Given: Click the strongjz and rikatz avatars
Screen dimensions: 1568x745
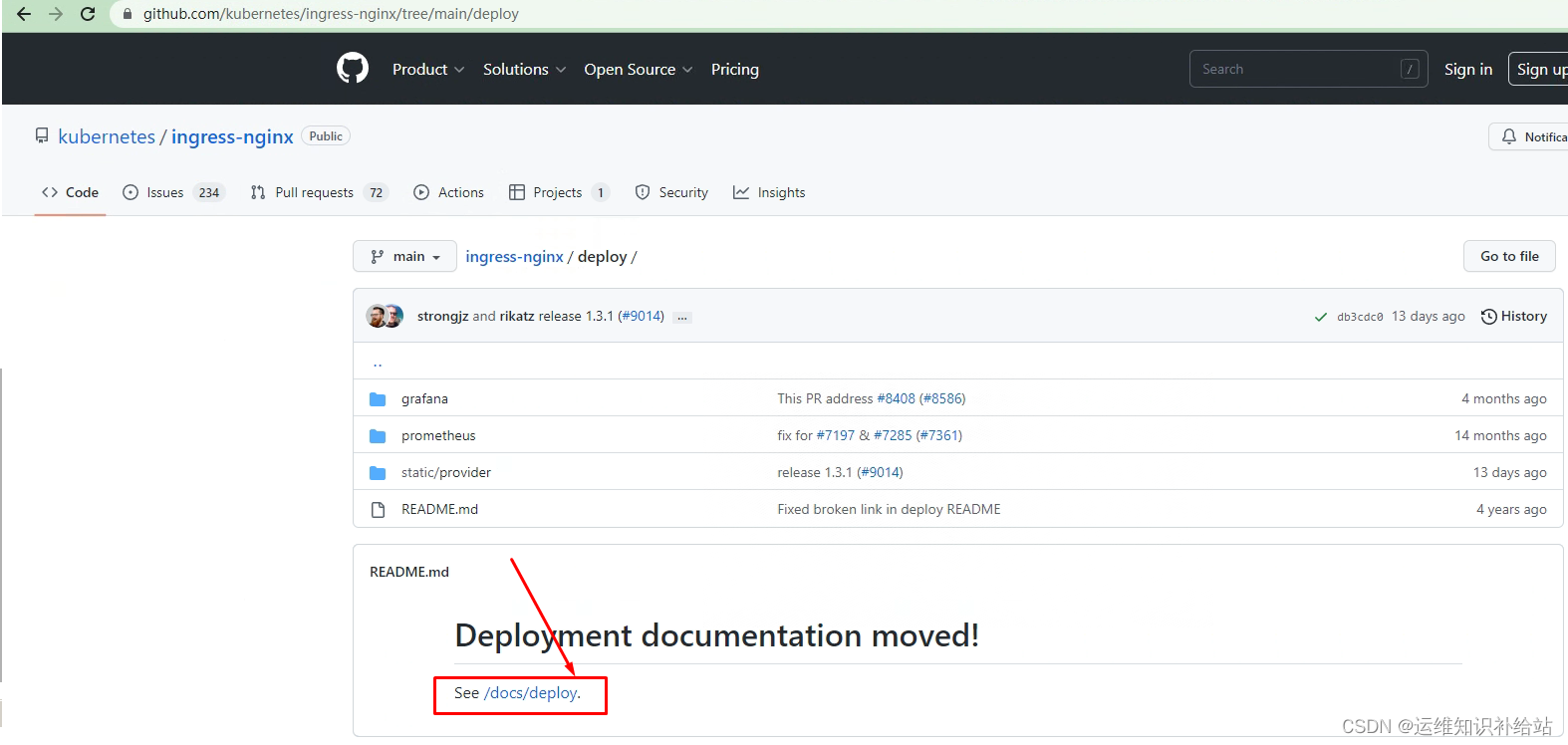Looking at the screenshot, I should (x=385, y=316).
